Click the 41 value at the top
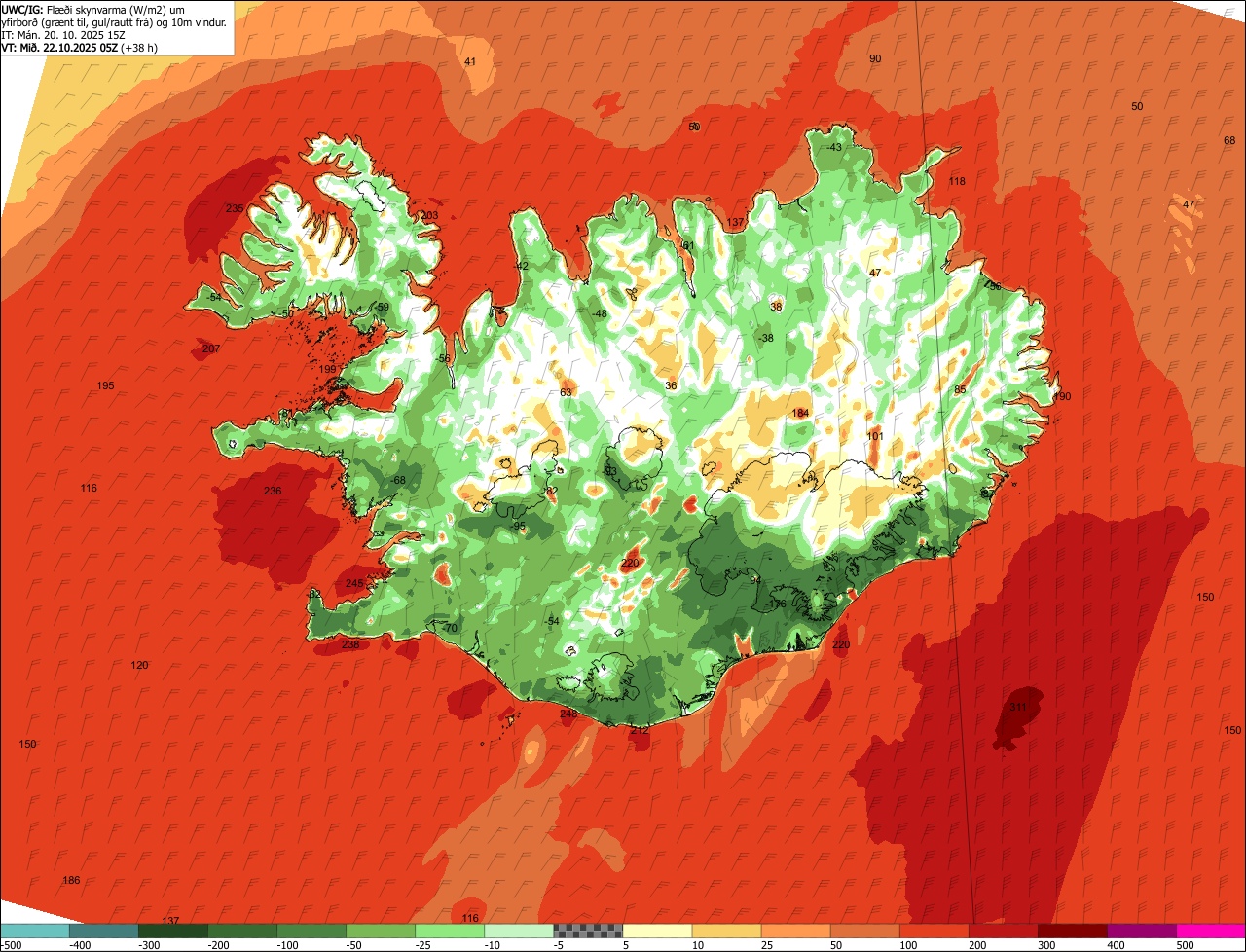This screenshot has height=952, width=1246. pyautogui.click(x=470, y=61)
